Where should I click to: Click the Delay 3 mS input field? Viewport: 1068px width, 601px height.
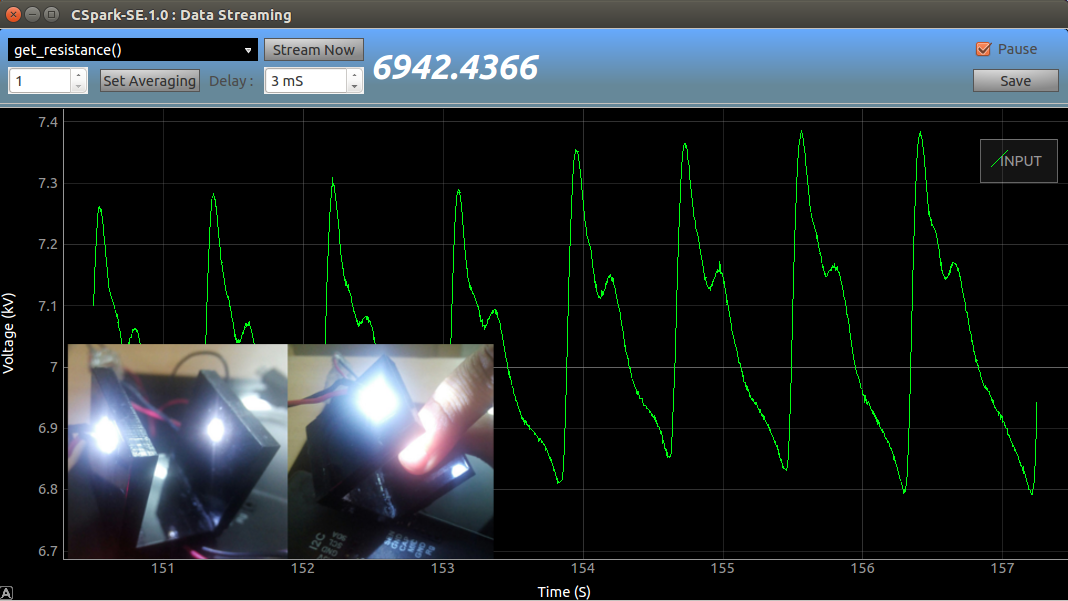pyautogui.click(x=306, y=80)
